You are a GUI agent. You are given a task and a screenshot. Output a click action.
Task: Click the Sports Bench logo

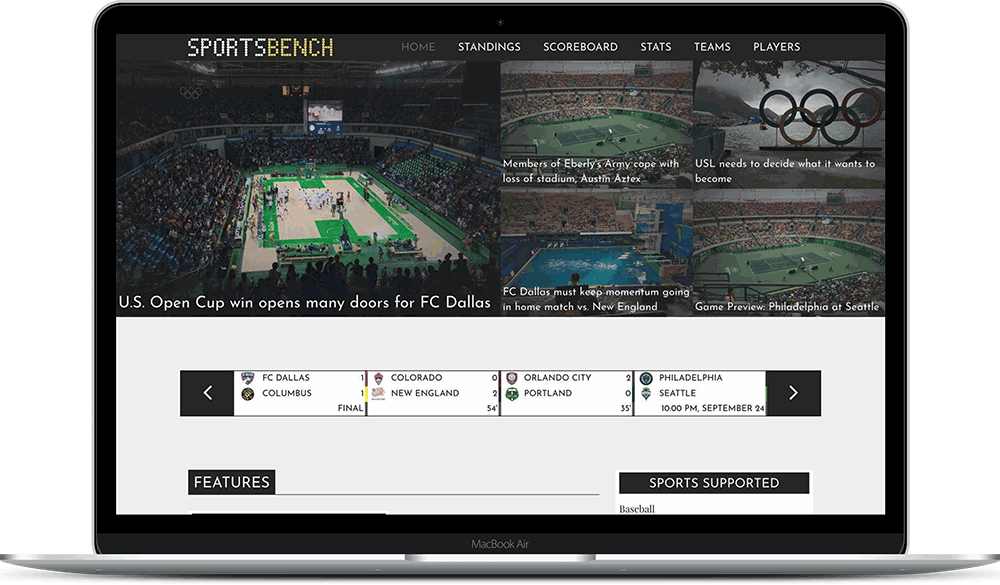point(260,47)
